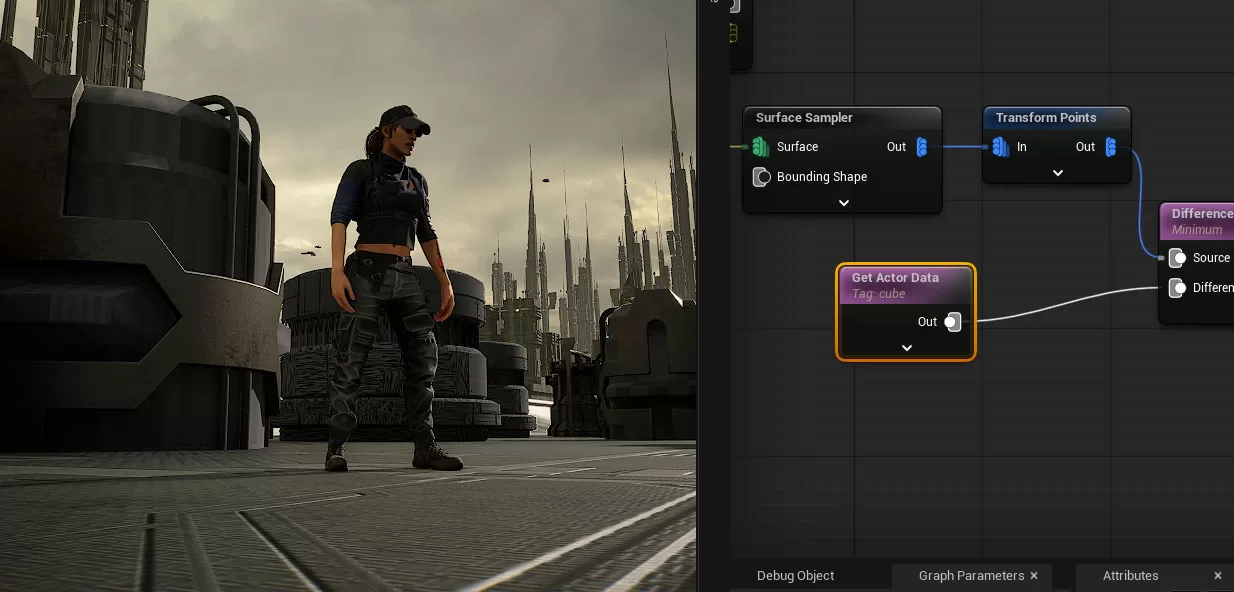Click the Out pin of Transform Points
The width and height of the screenshot is (1234, 592).
click(x=1111, y=147)
